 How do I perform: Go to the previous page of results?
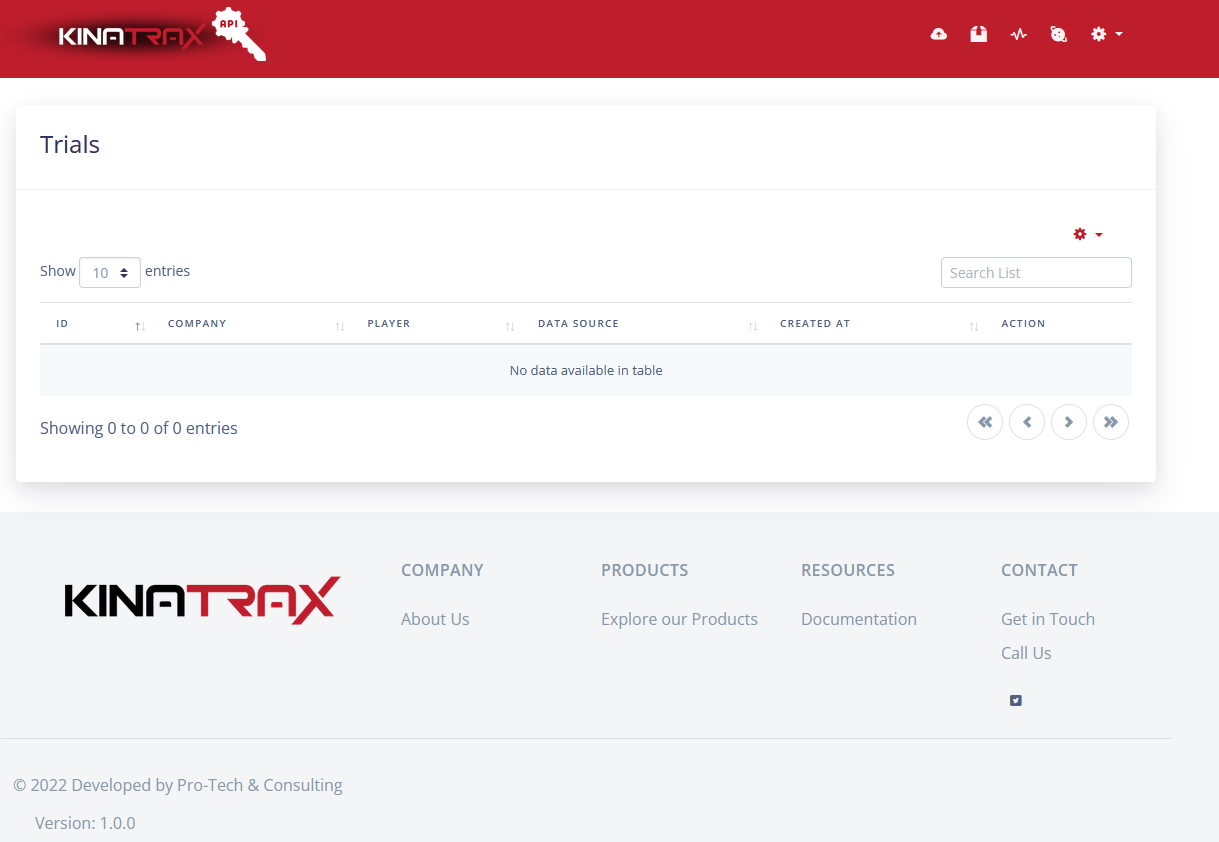[x=1027, y=422]
